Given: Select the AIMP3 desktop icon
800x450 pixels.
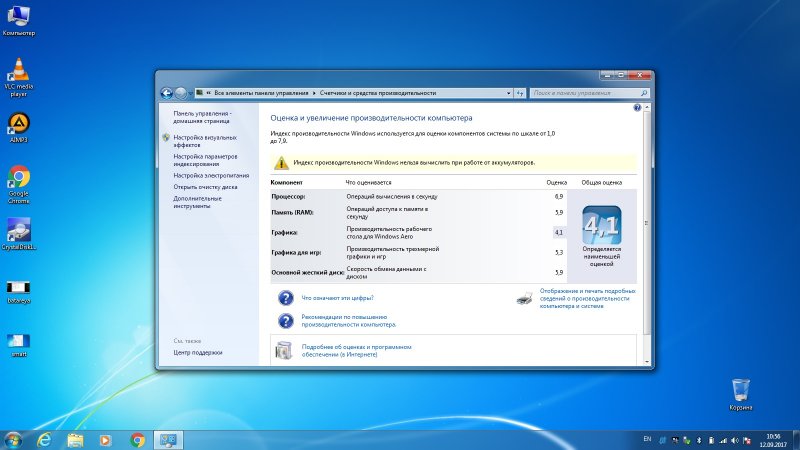Looking at the screenshot, I should point(18,126).
